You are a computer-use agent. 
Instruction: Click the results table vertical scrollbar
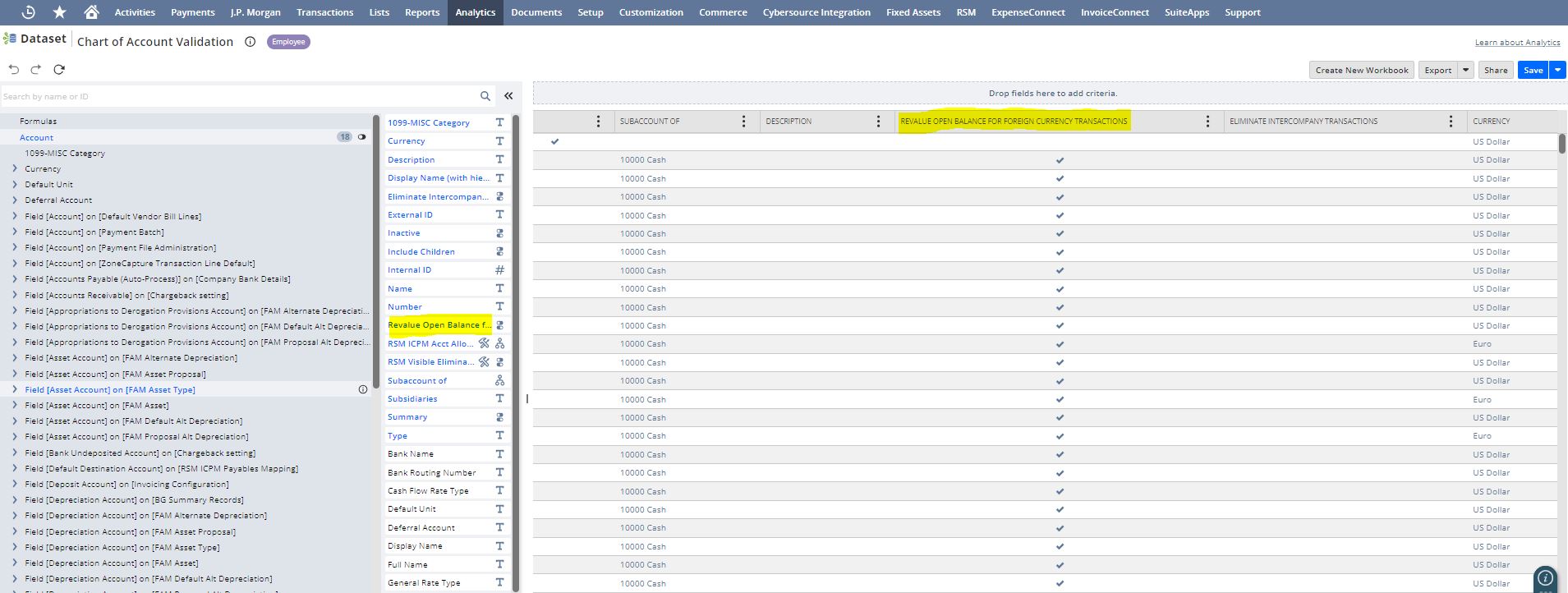[1562, 143]
